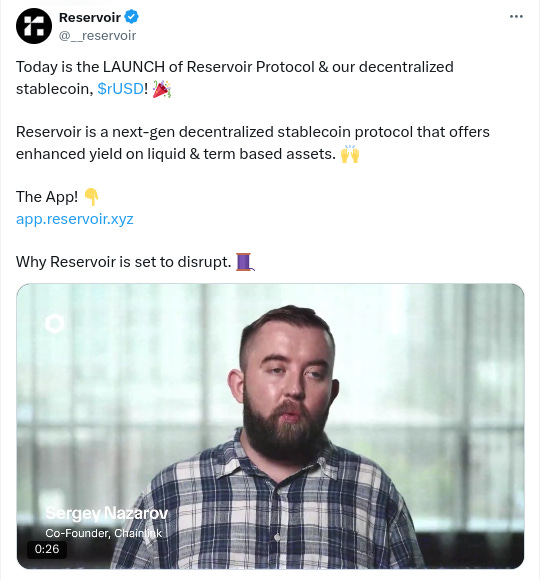Click the Sergey Nazarov name caption

tap(107, 513)
